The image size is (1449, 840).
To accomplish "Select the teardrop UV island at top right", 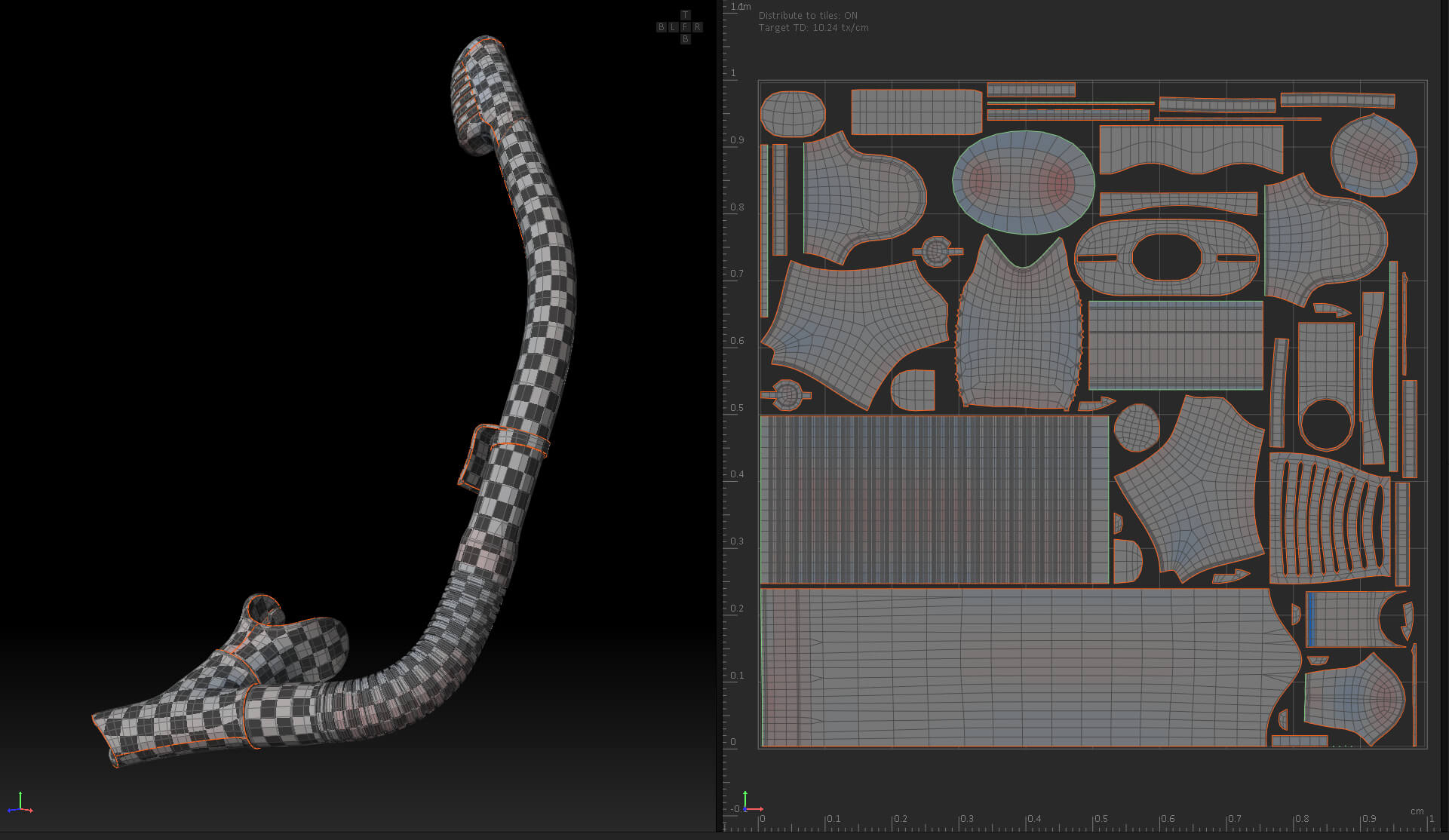I will (1374, 155).
